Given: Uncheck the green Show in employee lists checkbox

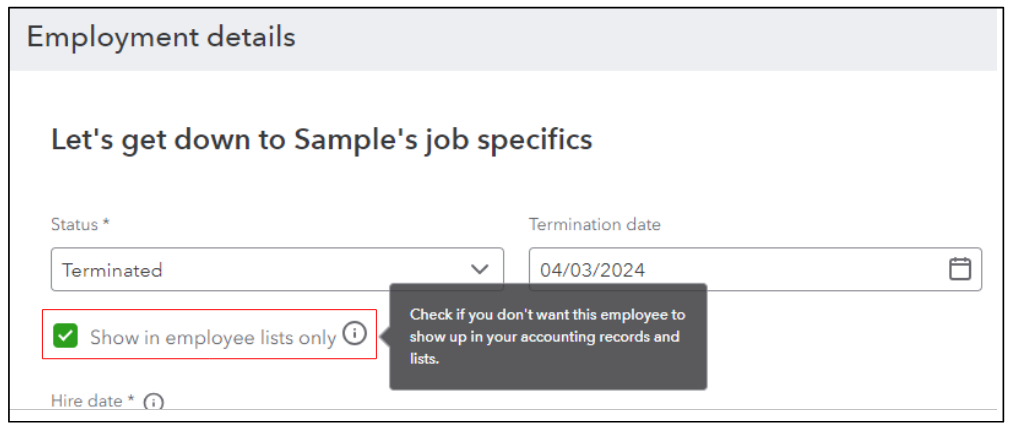Looking at the screenshot, I should [66, 336].
